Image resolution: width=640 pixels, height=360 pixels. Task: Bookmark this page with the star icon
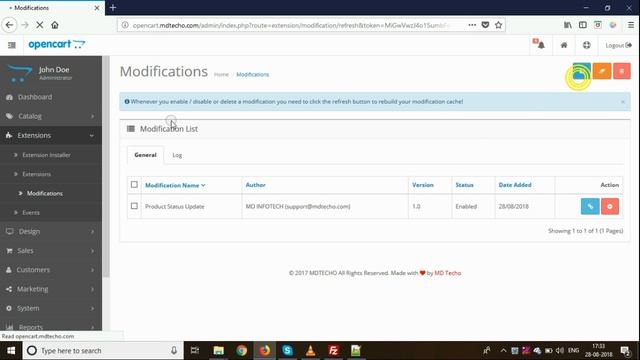click(498, 25)
